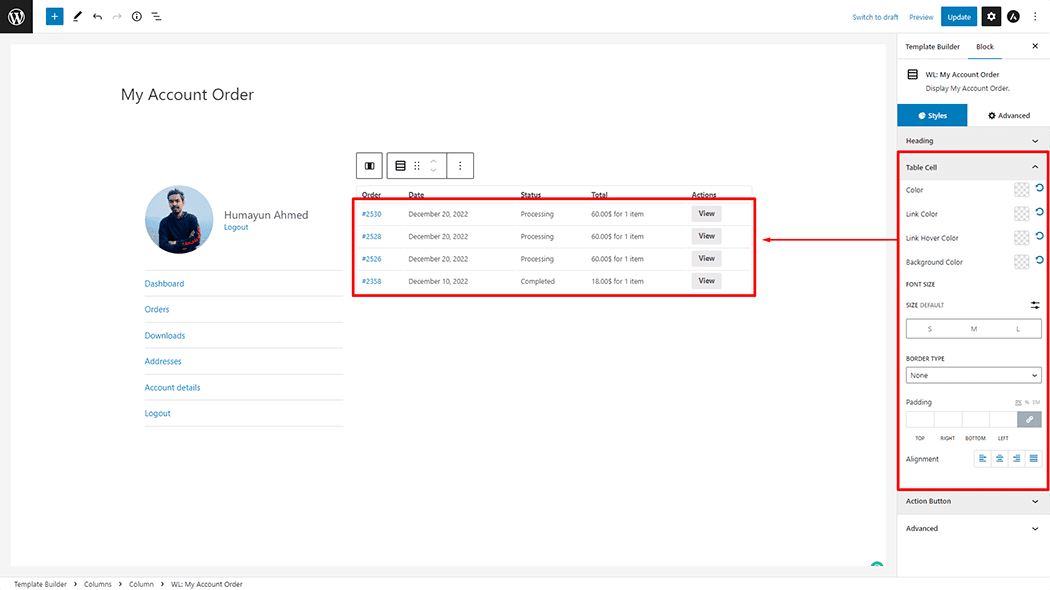Click the document Details info icon

(137, 16)
